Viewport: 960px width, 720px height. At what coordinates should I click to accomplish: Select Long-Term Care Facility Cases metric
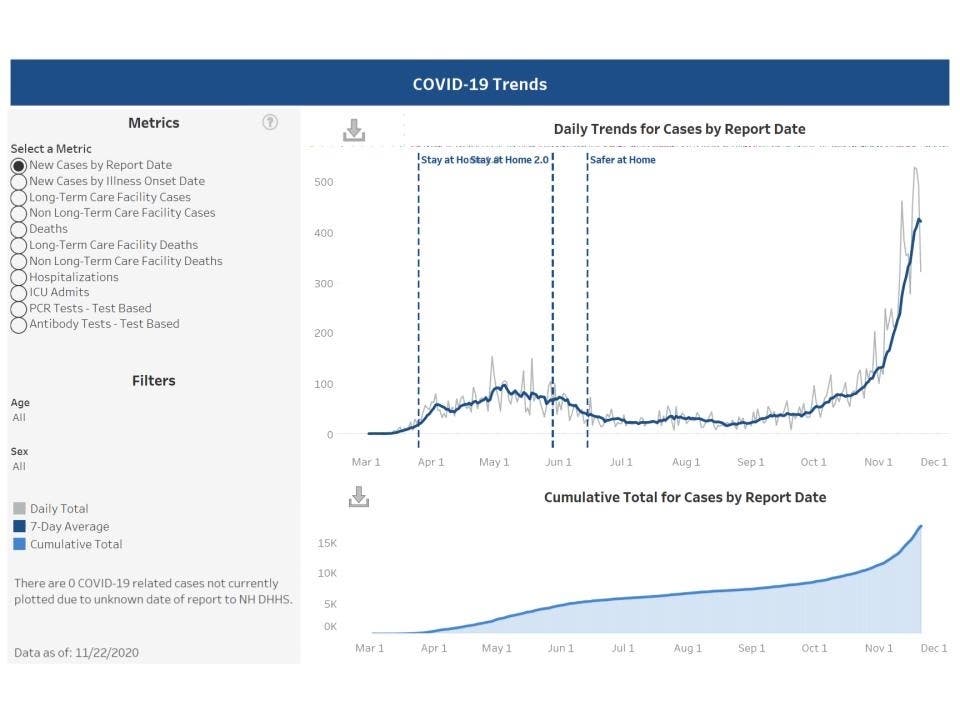click(18, 197)
